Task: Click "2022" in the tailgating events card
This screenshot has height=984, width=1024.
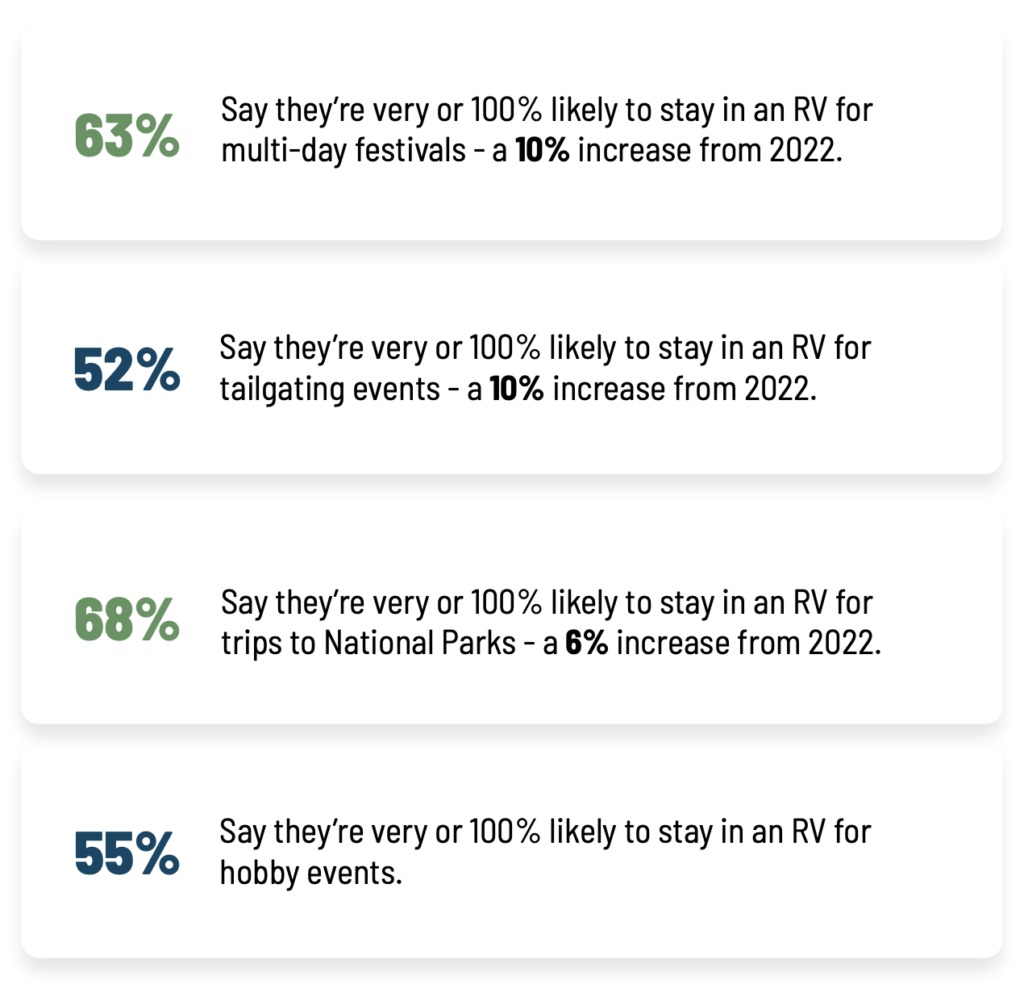Action: (777, 389)
